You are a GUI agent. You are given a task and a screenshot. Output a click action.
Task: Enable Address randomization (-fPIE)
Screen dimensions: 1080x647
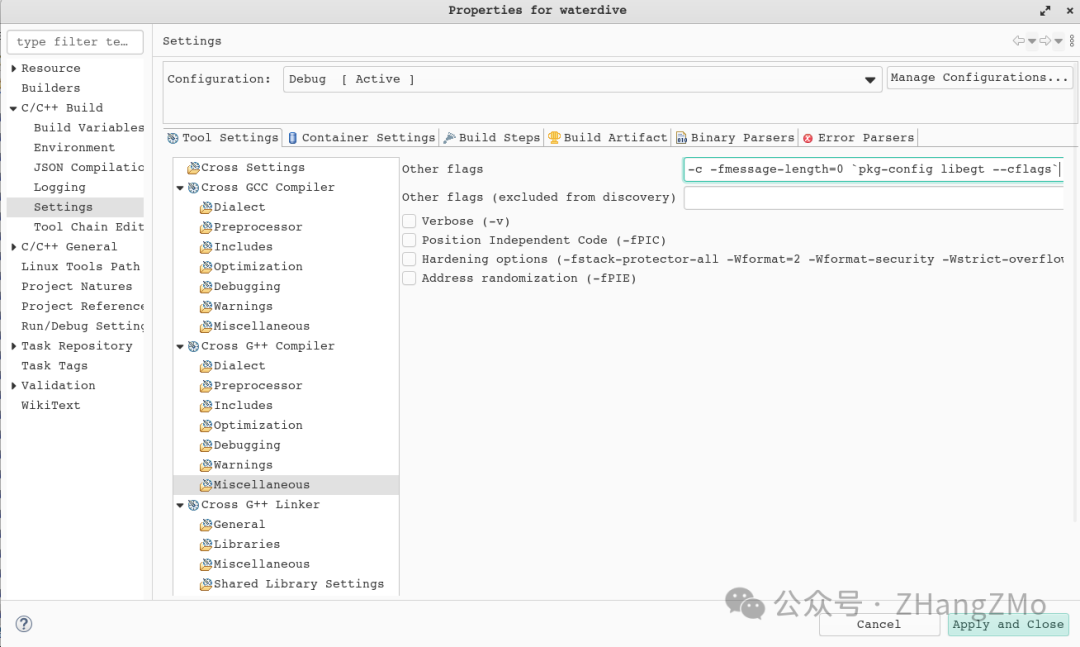pos(409,278)
